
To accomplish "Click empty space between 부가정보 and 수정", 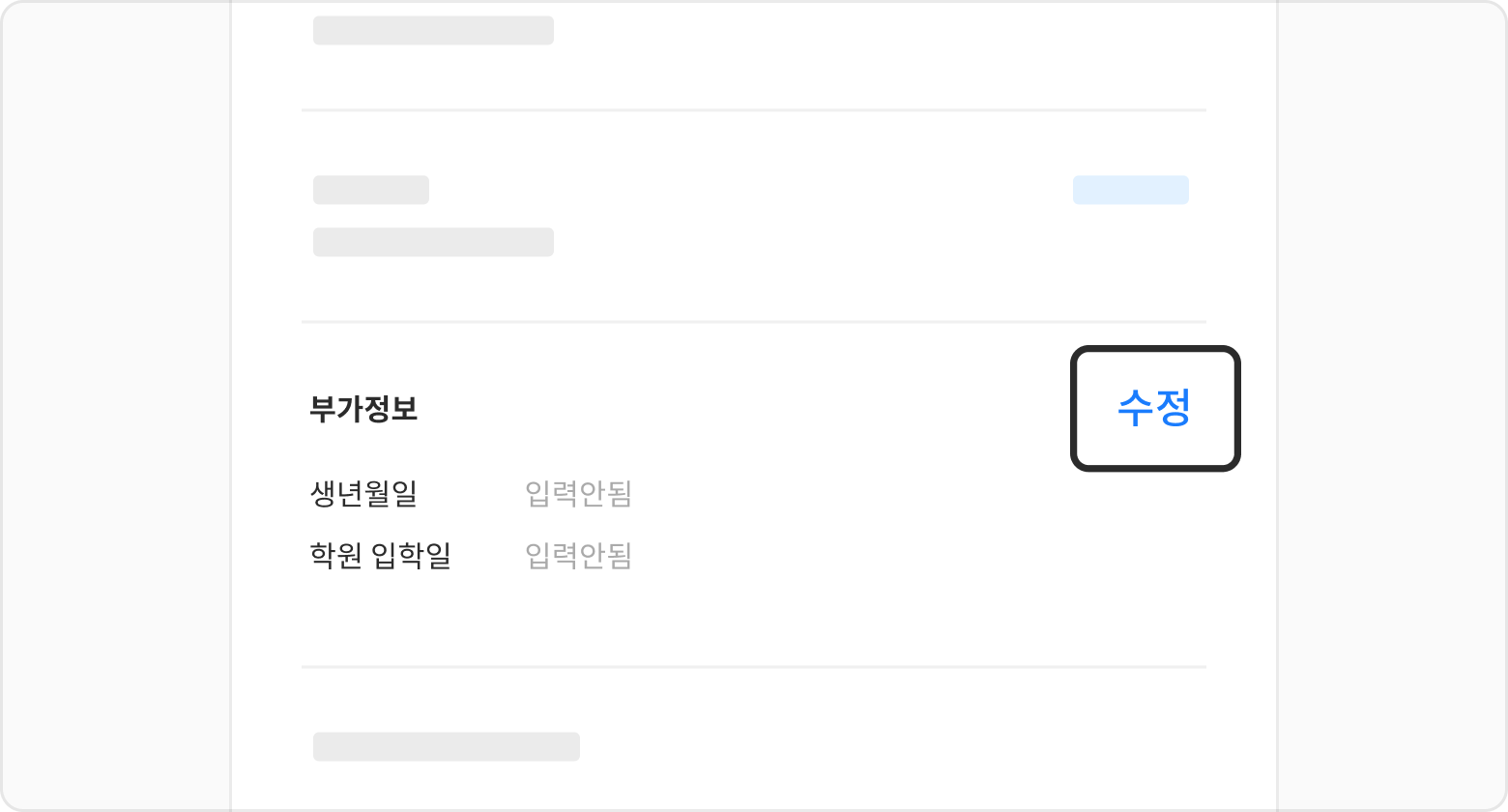I will click(744, 409).
